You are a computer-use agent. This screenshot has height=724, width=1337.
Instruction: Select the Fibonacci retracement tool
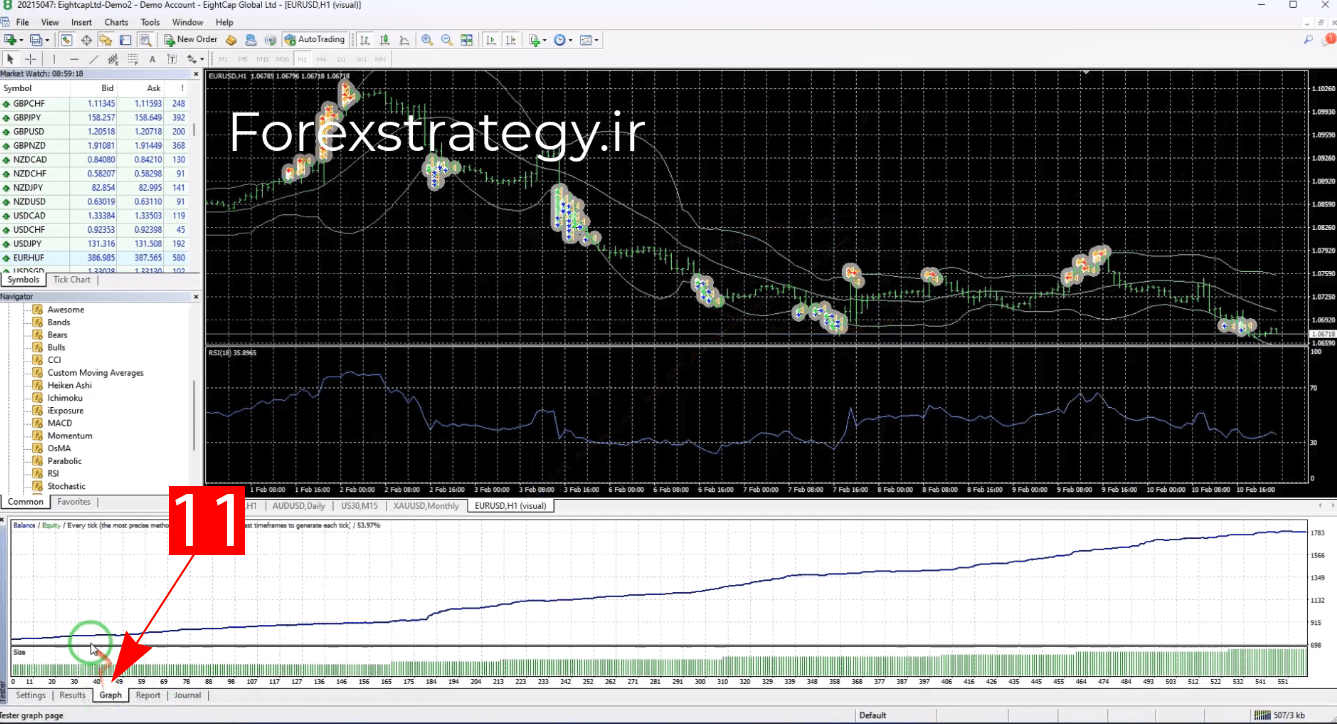[x=133, y=60]
